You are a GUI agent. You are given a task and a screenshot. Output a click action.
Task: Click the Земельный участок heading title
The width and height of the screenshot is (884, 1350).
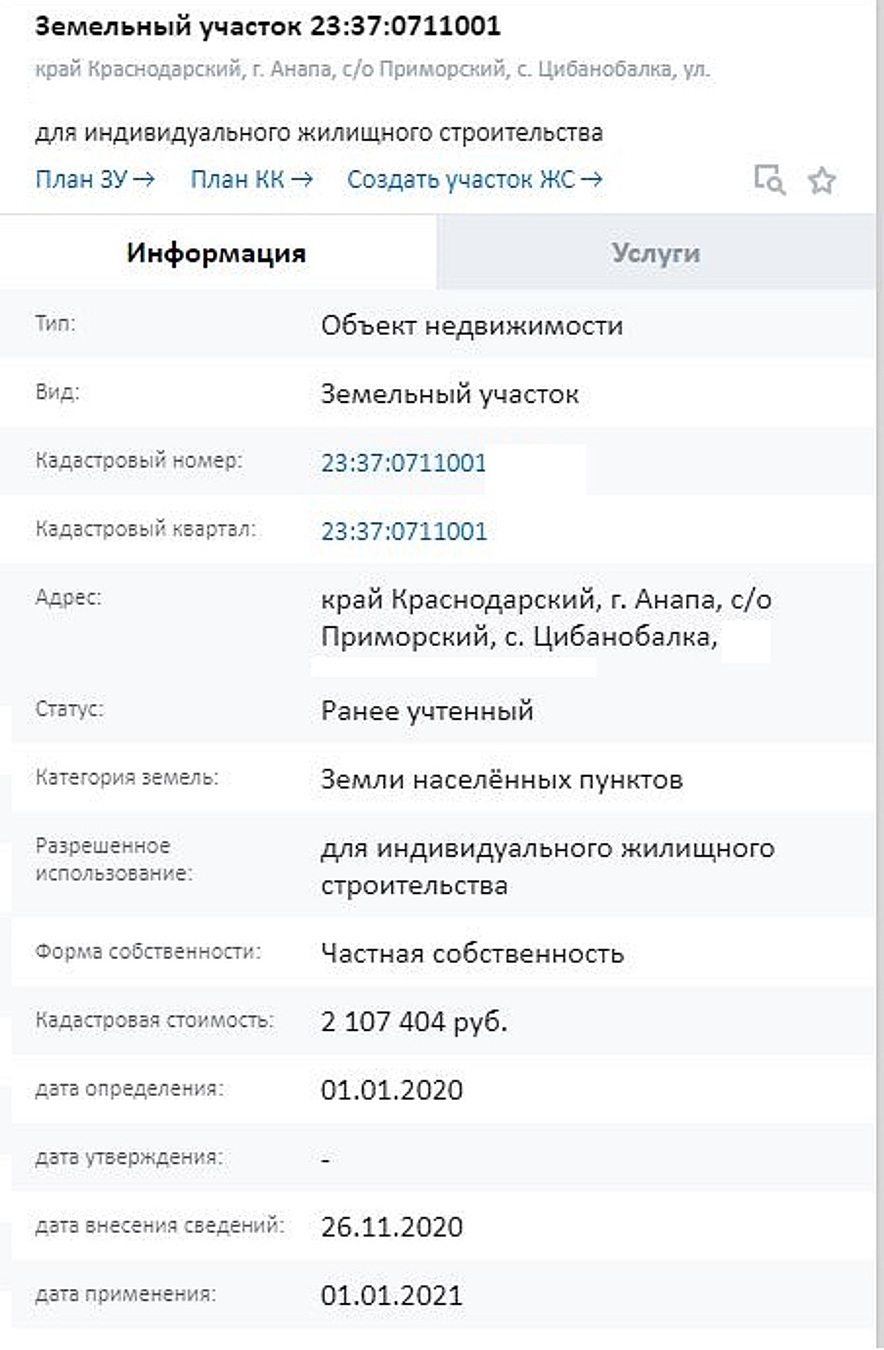point(268,27)
